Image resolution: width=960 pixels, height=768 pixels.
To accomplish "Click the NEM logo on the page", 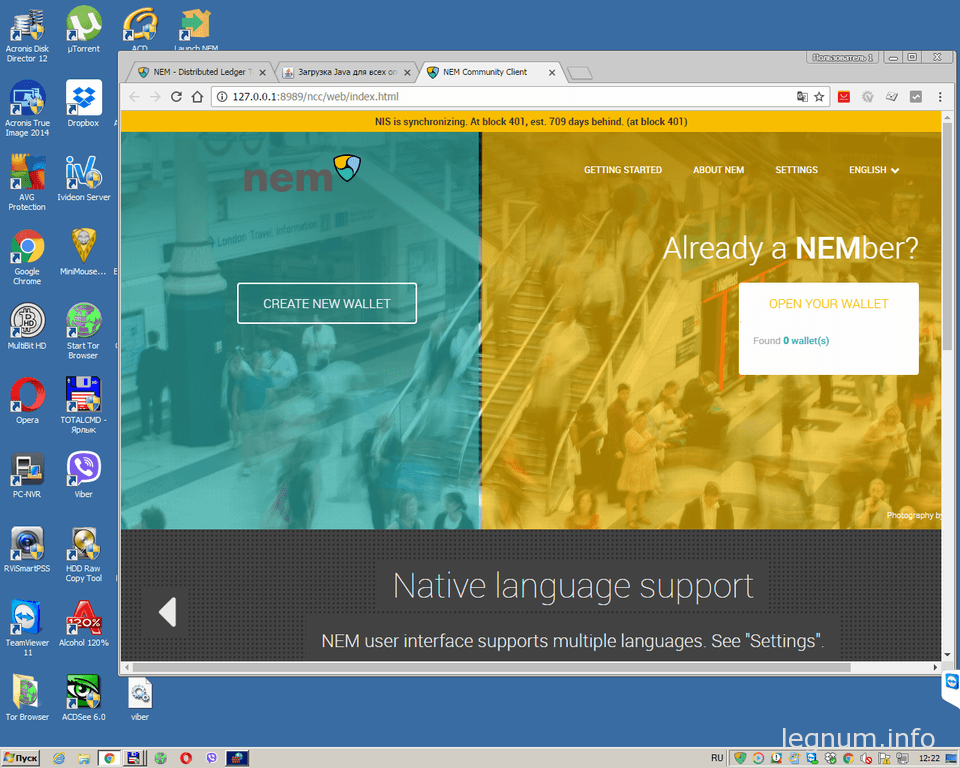I will pyautogui.click(x=302, y=174).
